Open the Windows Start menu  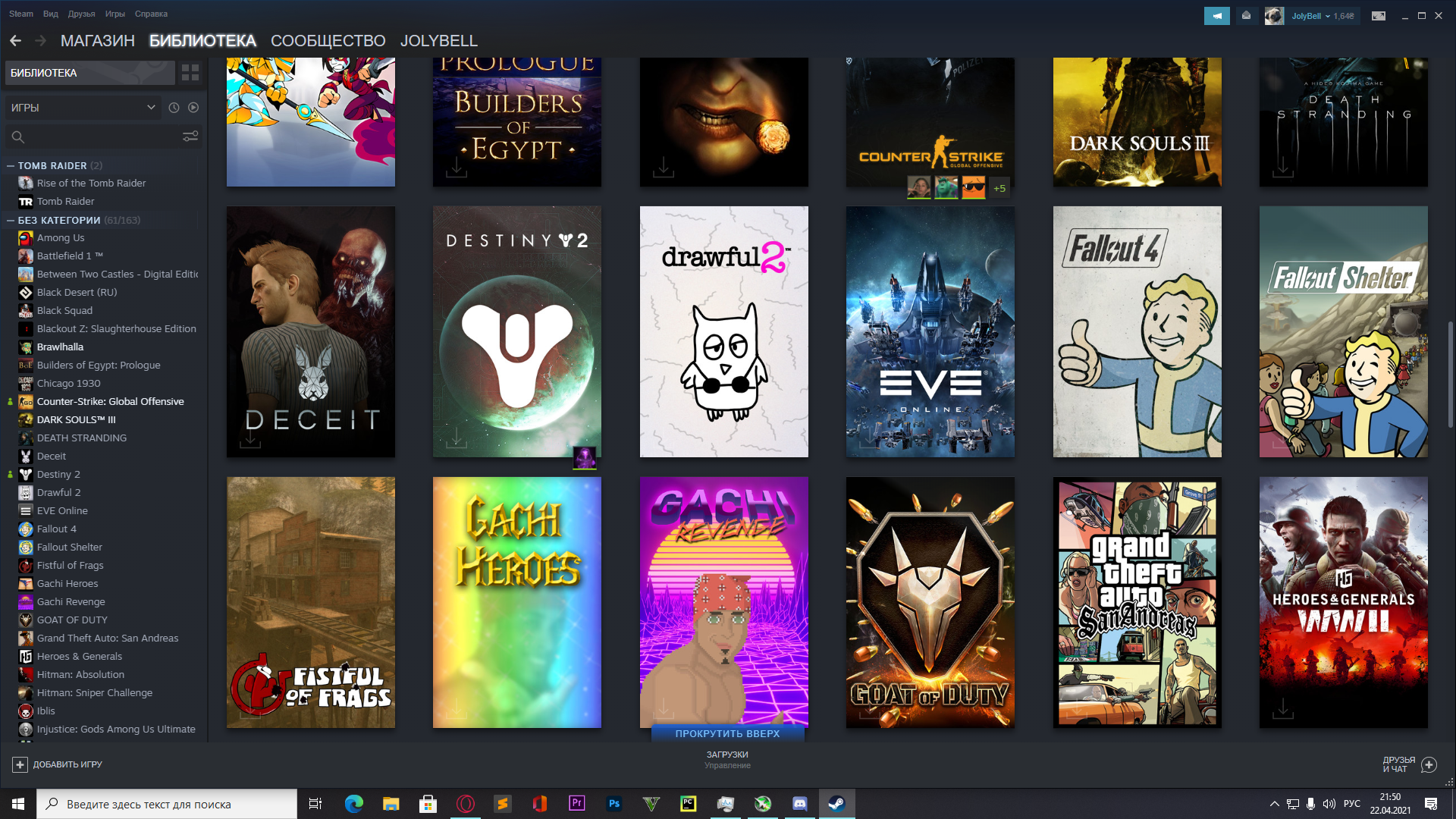18,804
